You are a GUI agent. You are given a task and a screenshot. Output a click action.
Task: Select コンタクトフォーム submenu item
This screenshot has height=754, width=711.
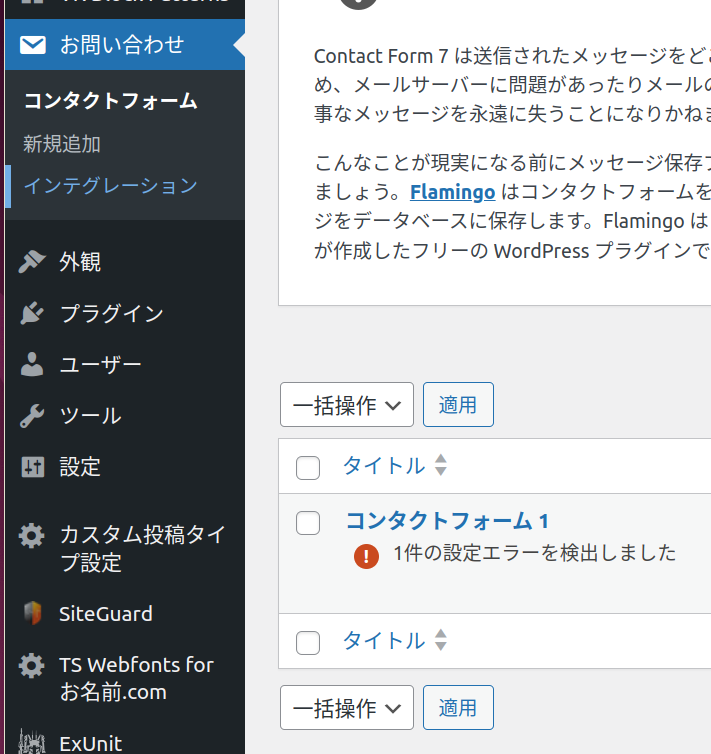[111, 101]
